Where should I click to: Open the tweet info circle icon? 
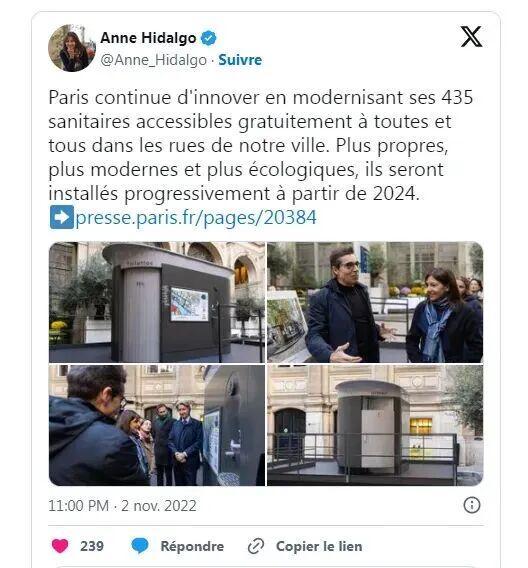click(x=472, y=505)
